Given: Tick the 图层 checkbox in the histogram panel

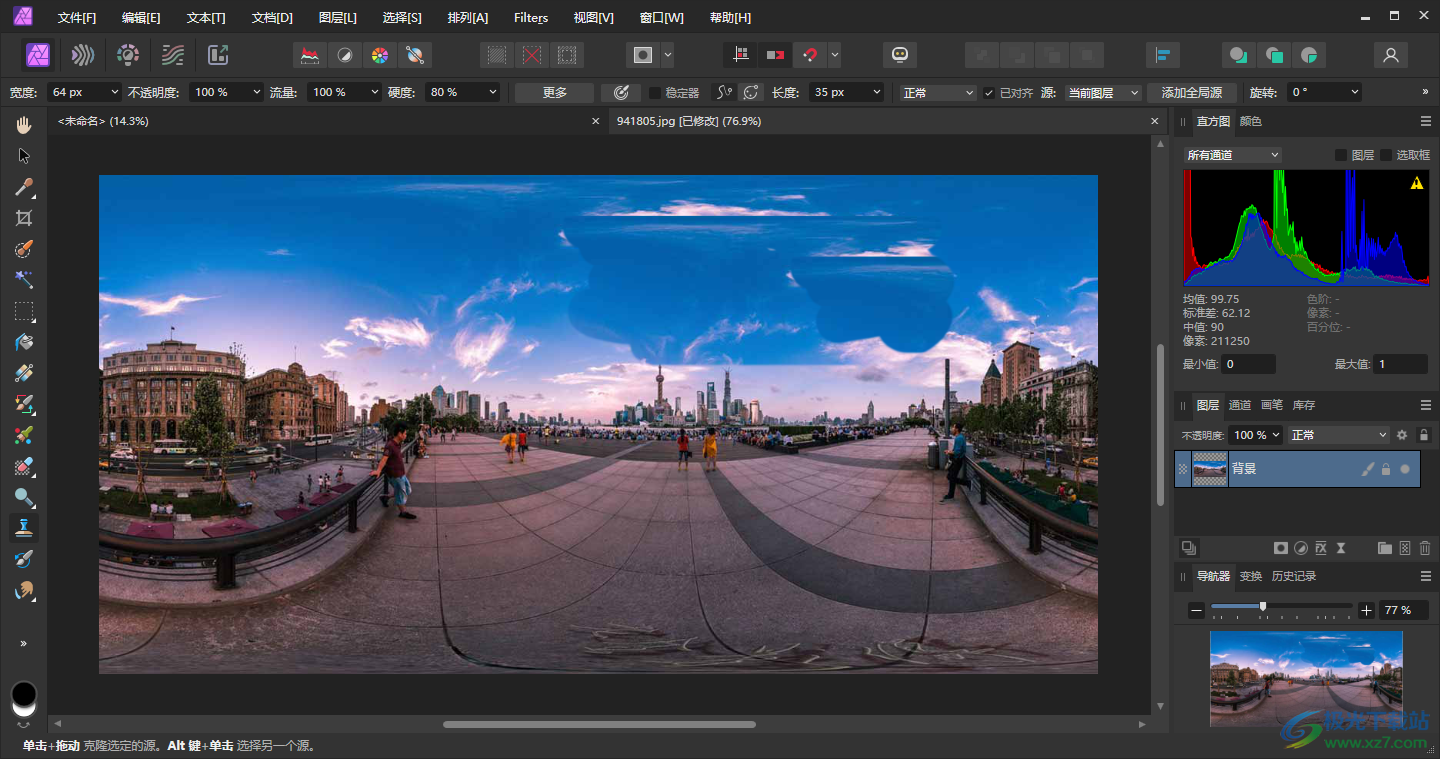Looking at the screenshot, I should click(1341, 155).
